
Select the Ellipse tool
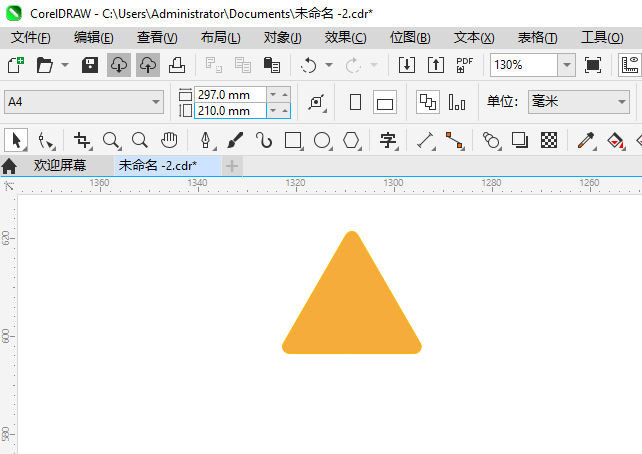coord(322,140)
